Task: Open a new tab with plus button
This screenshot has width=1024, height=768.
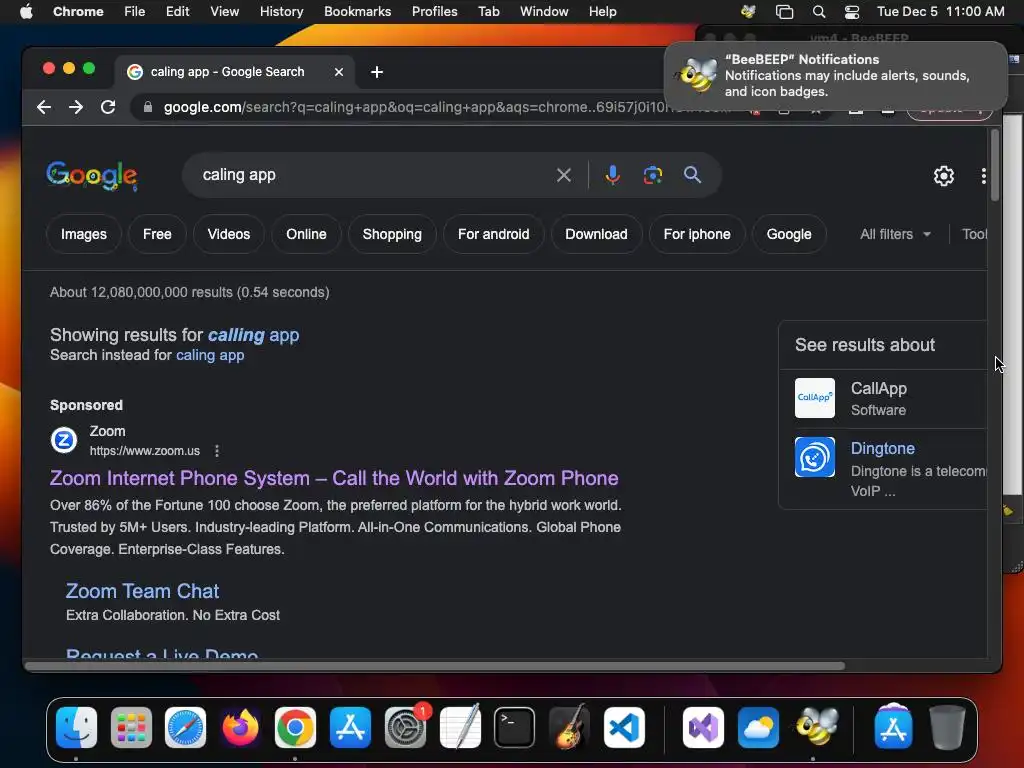Action: (377, 72)
